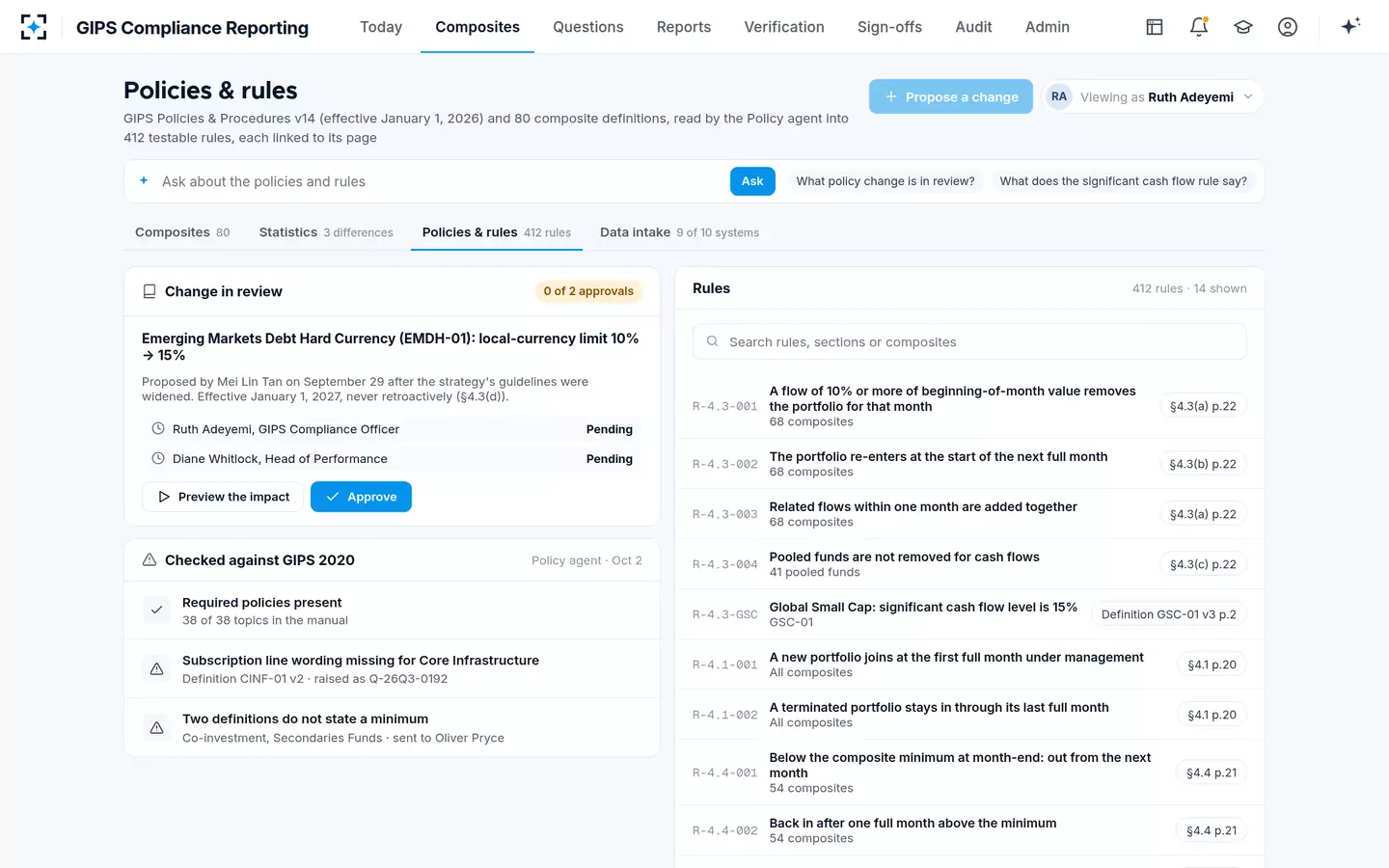This screenshot has height=868, width=1389.
Task: Switch to the Statistics tab
Action: 326,232
